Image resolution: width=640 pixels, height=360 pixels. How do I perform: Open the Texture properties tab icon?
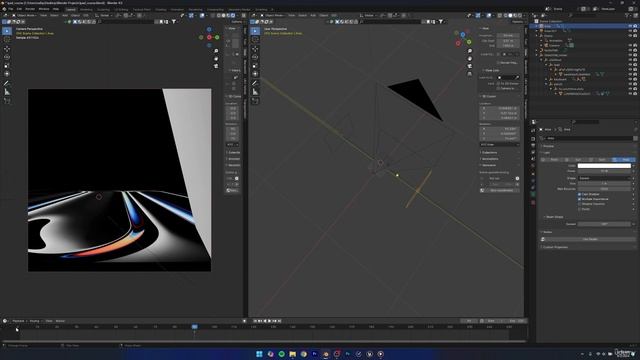click(x=533, y=202)
